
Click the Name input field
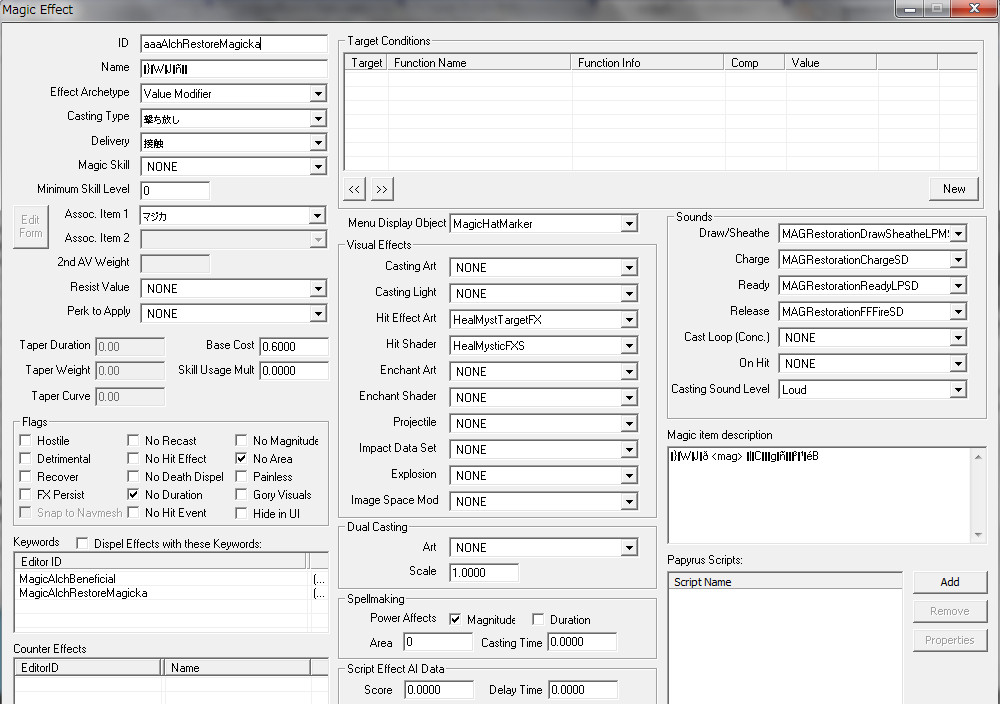click(x=233, y=69)
